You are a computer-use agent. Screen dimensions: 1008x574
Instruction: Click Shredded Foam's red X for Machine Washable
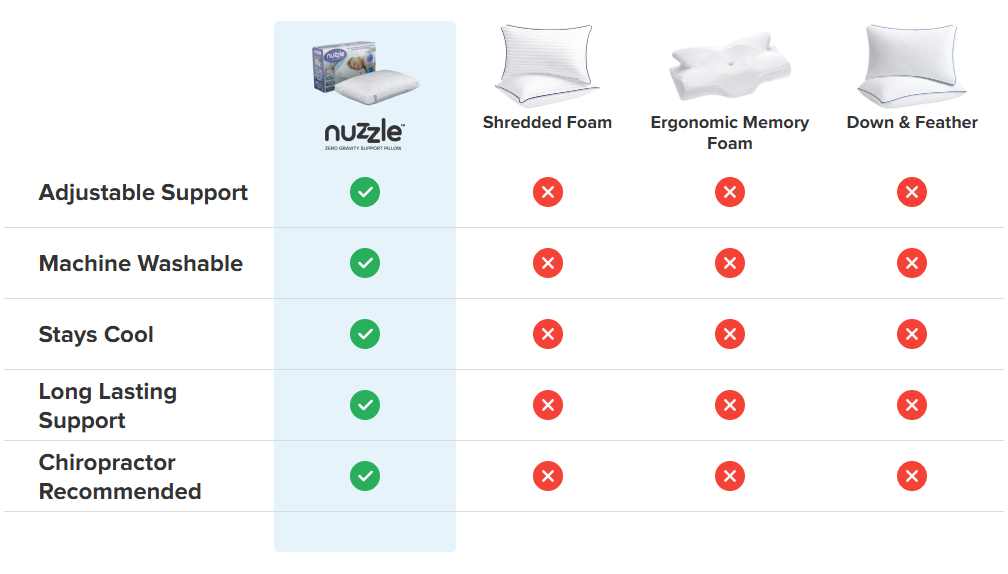pyautogui.click(x=547, y=263)
